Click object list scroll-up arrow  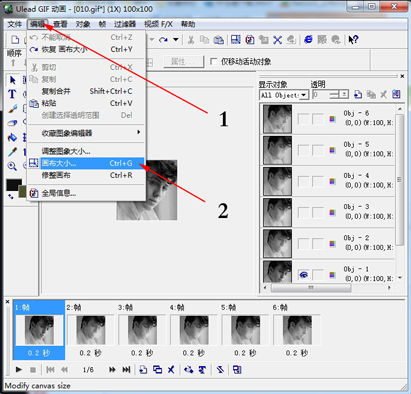(400, 109)
